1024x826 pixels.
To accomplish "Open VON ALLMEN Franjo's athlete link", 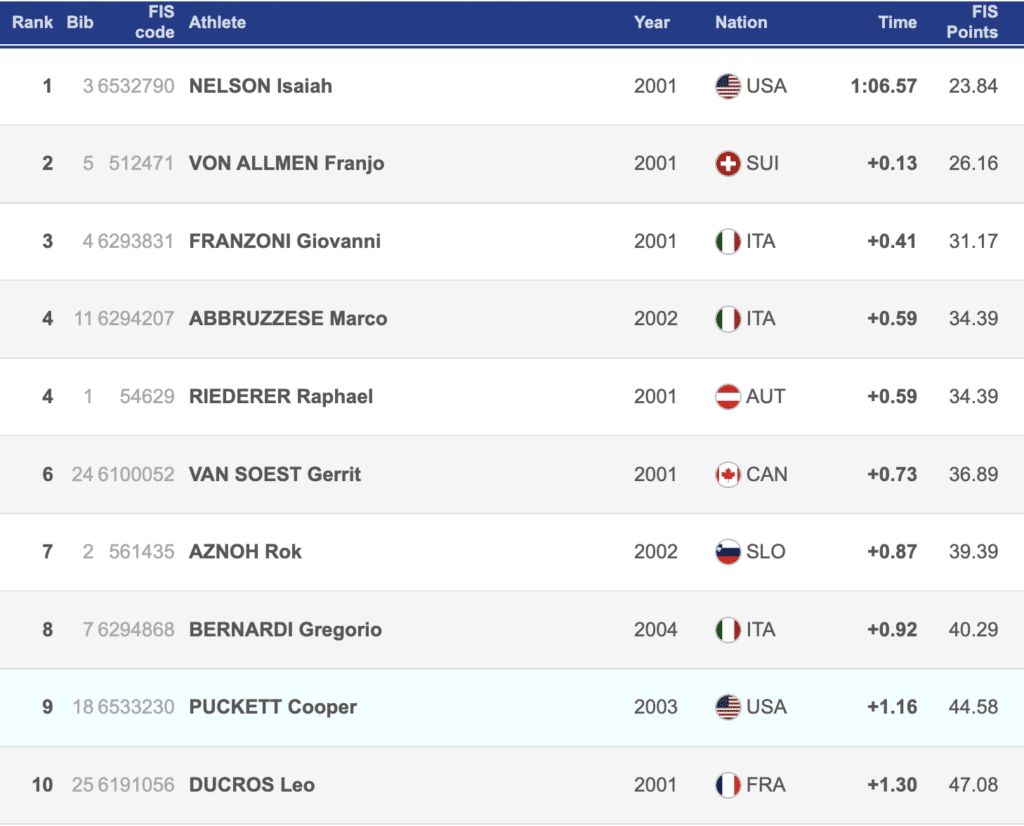I will [x=286, y=163].
